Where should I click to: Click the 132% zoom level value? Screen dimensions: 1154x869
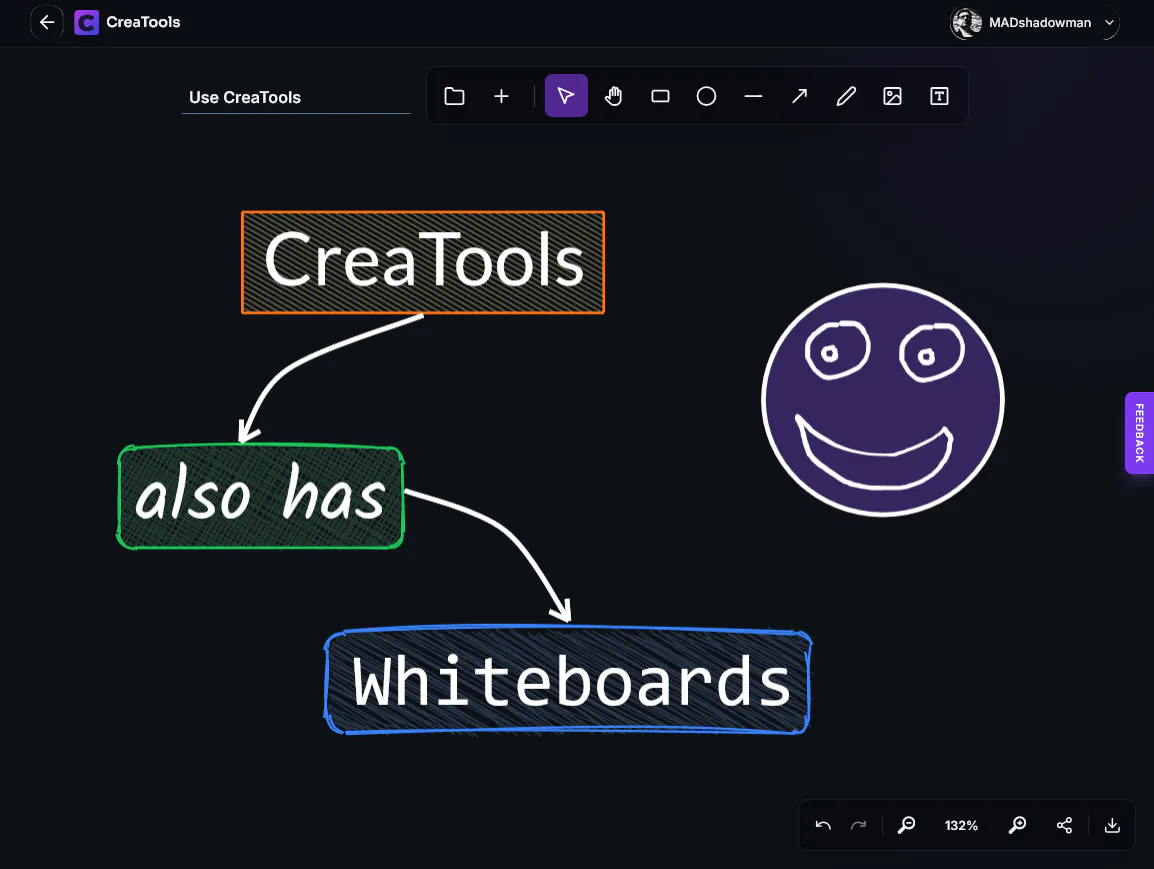pyautogui.click(x=961, y=826)
